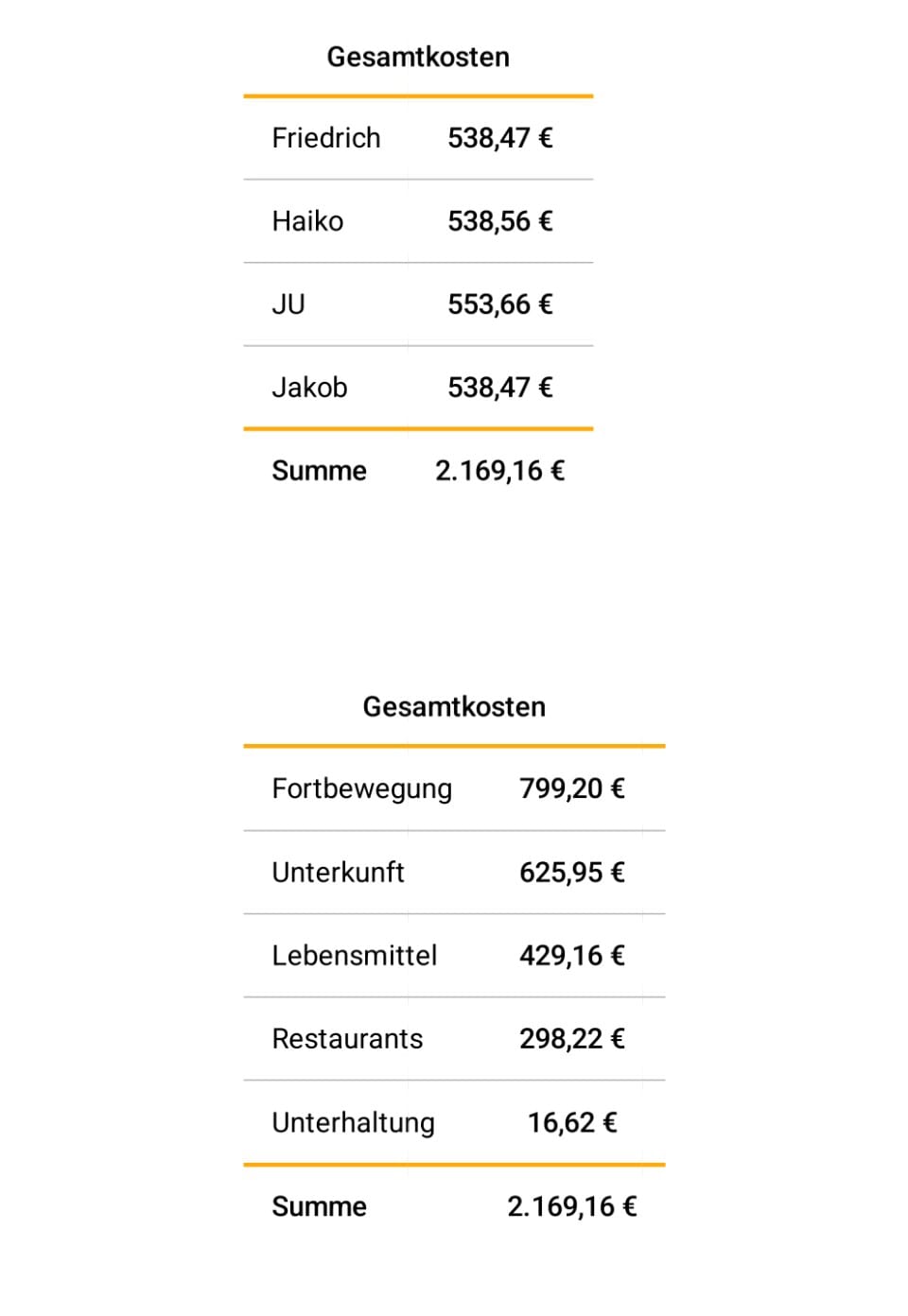The height and width of the screenshot is (1316, 908).
Task: Open the Unterkunft category row
Action: pos(338,872)
